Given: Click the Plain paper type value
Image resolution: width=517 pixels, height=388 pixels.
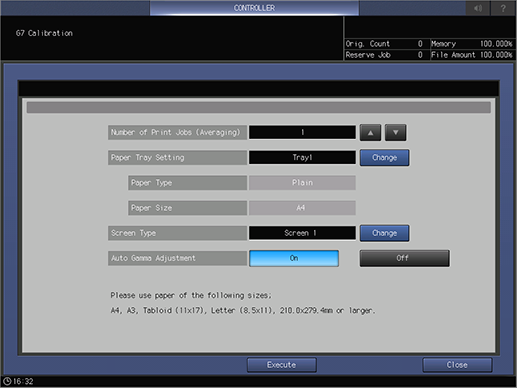Looking at the screenshot, I should pyautogui.click(x=302, y=183).
